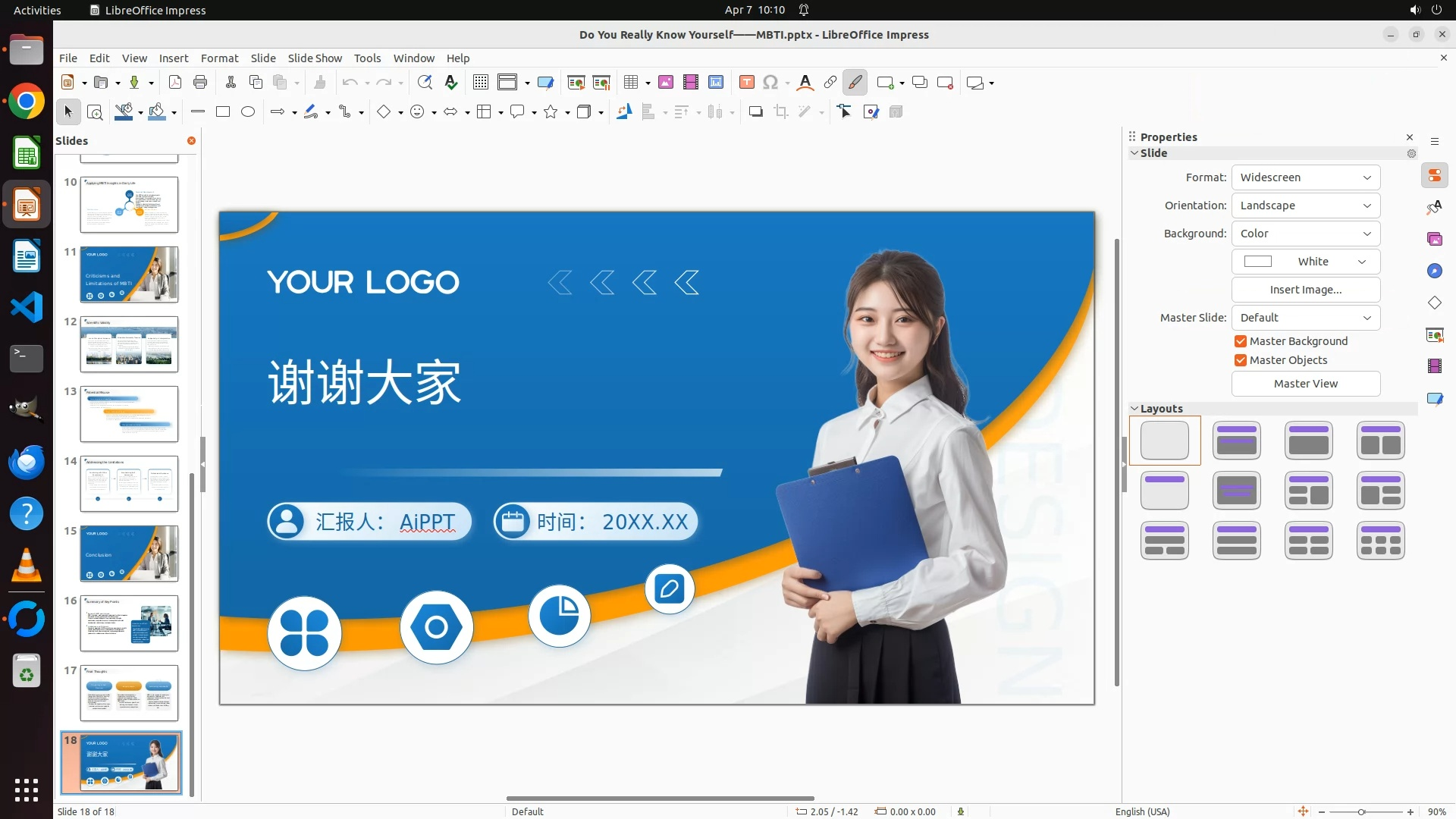Select the Rectangle drawing tool
Screen dimensions: 1456x819
[223, 112]
